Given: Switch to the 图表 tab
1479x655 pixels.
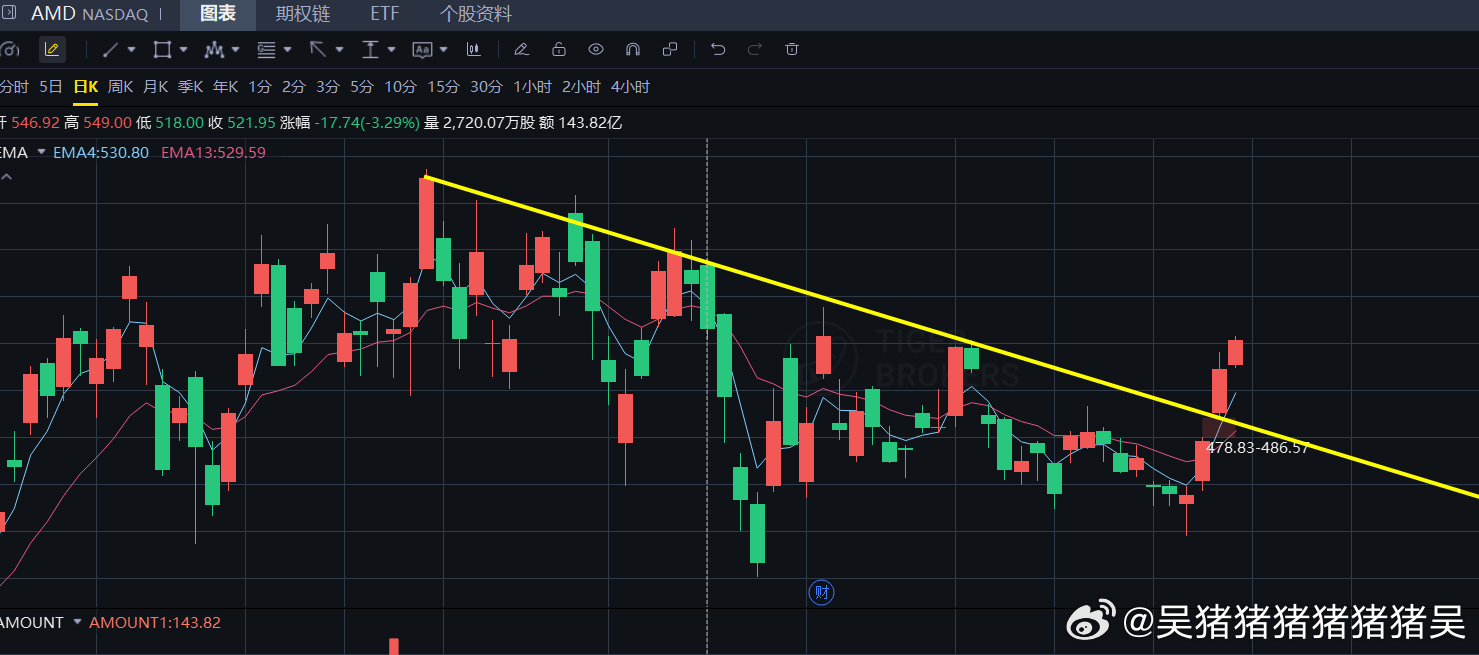Looking at the screenshot, I should (218, 14).
